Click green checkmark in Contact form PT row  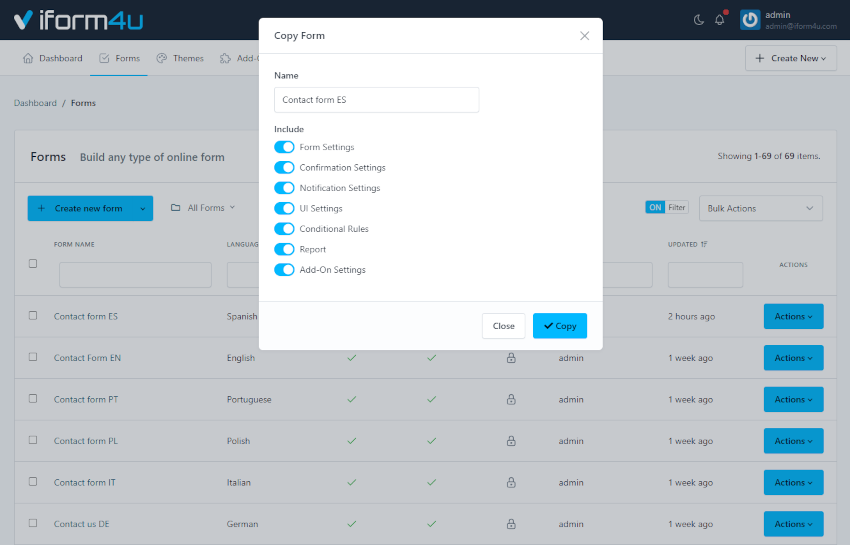(x=351, y=399)
